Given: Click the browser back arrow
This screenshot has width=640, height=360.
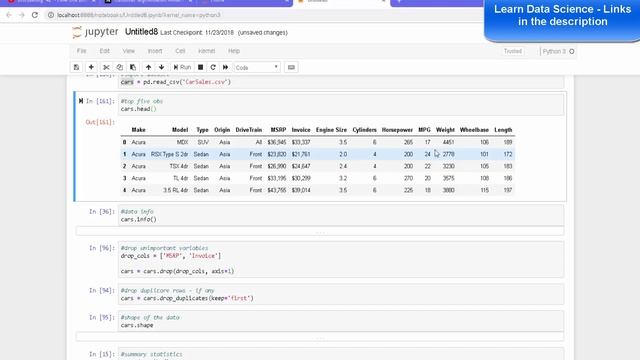Looking at the screenshot, I should click(x=9, y=15).
